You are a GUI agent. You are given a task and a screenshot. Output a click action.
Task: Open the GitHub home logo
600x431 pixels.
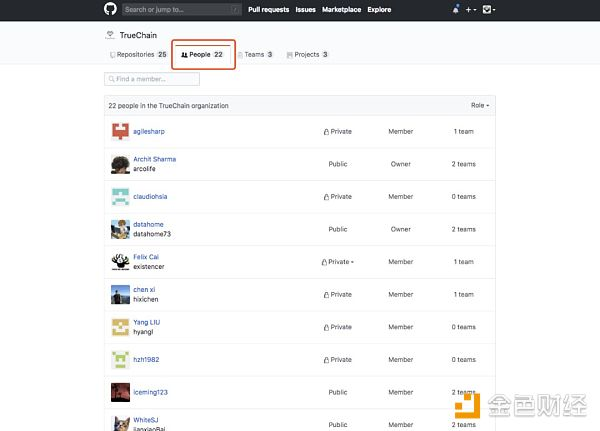point(110,9)
